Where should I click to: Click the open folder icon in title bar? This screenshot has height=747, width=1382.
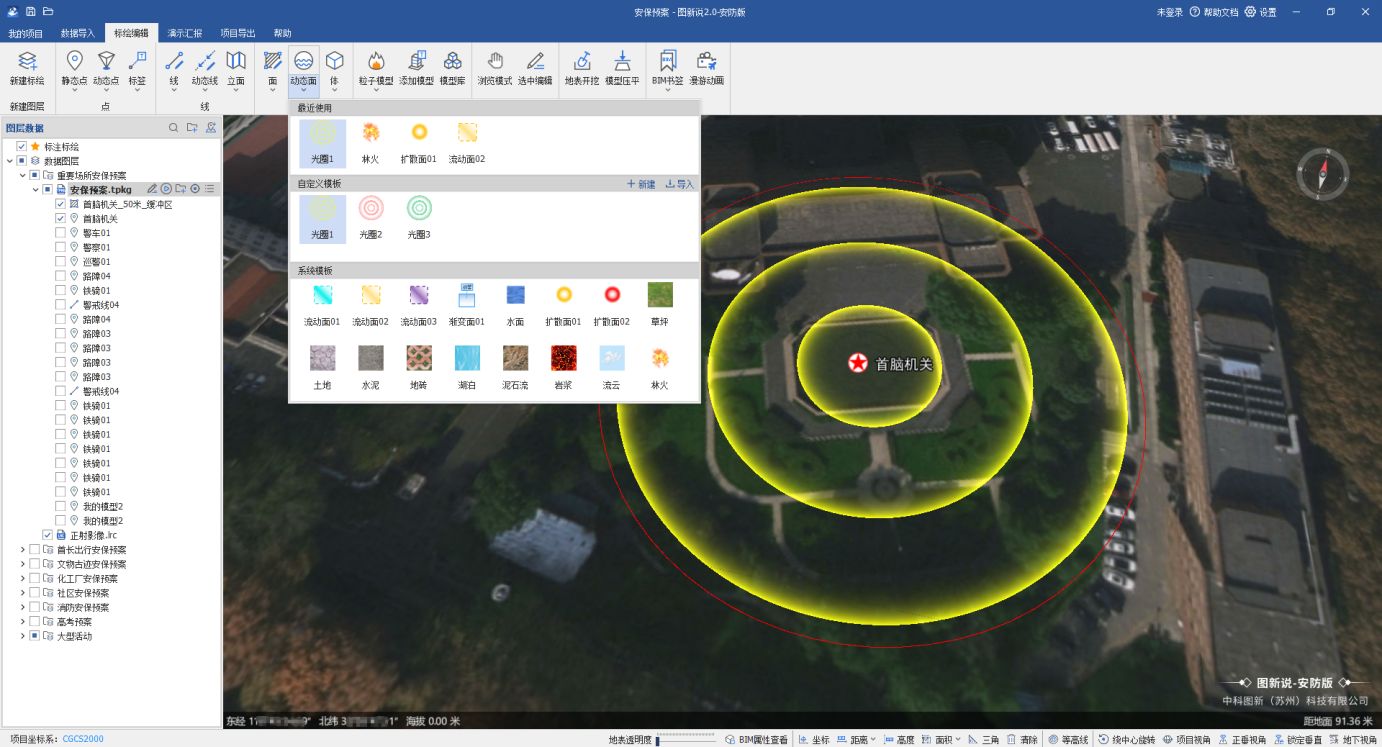pos(50,11)
